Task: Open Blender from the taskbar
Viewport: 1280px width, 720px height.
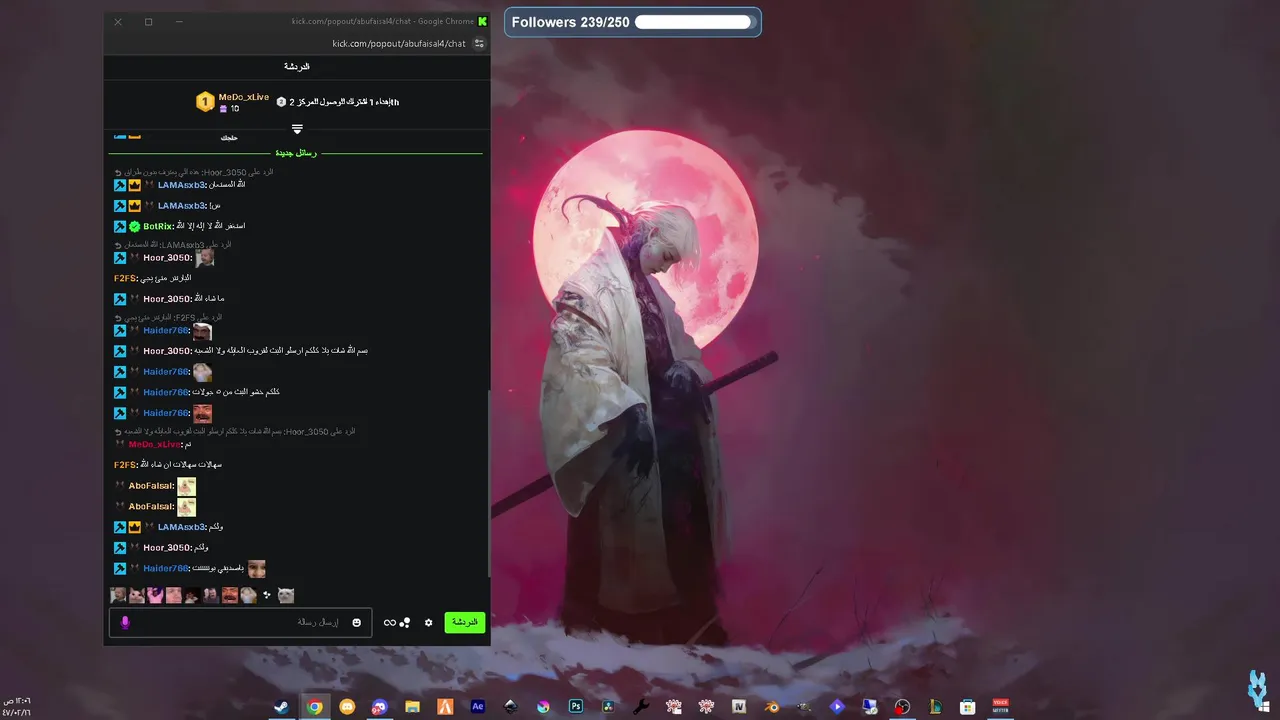Action: (x=772, y=707)
